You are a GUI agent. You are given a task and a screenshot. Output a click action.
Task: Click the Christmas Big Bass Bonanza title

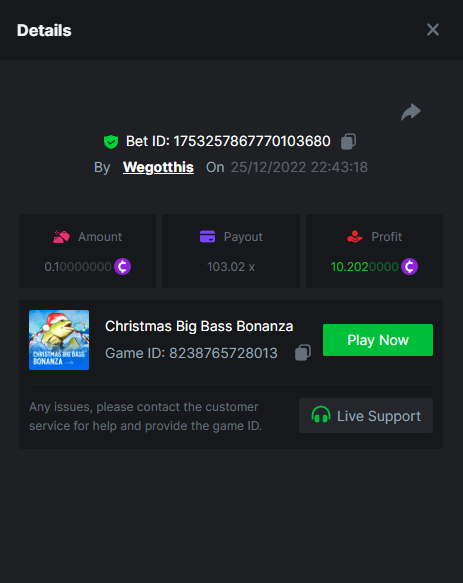pos(199,326)
